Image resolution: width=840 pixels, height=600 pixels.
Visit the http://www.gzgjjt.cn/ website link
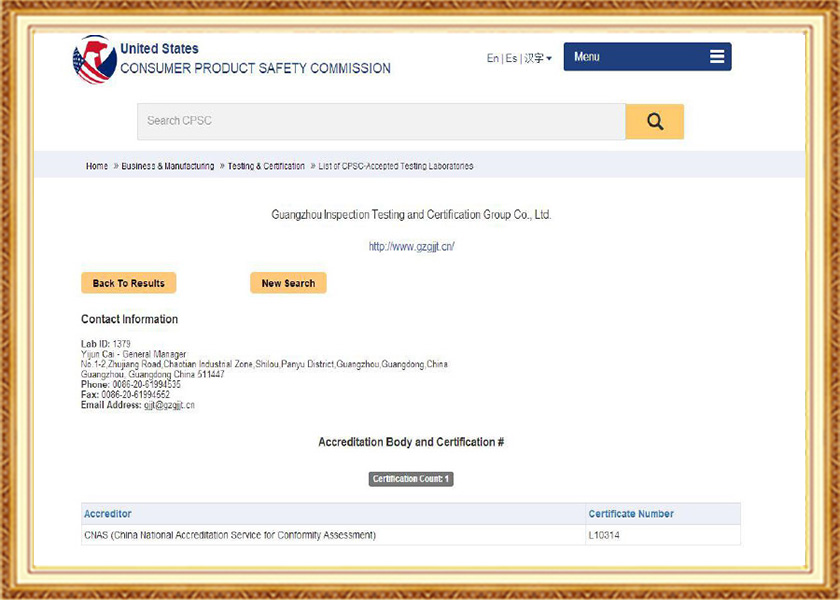[x=411, y=246]
